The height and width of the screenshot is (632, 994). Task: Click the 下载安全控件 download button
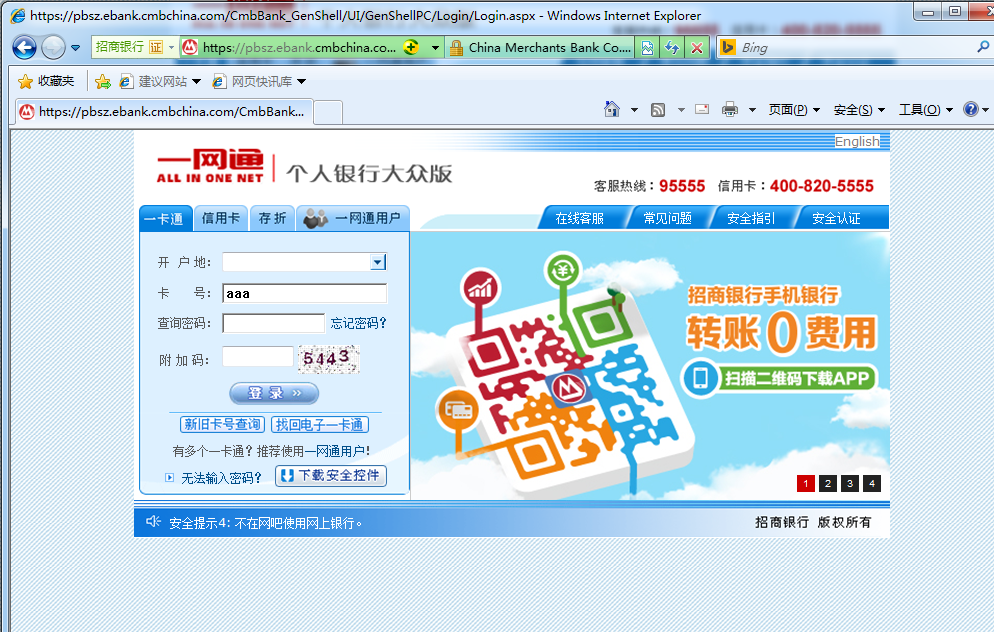(331, 475)
